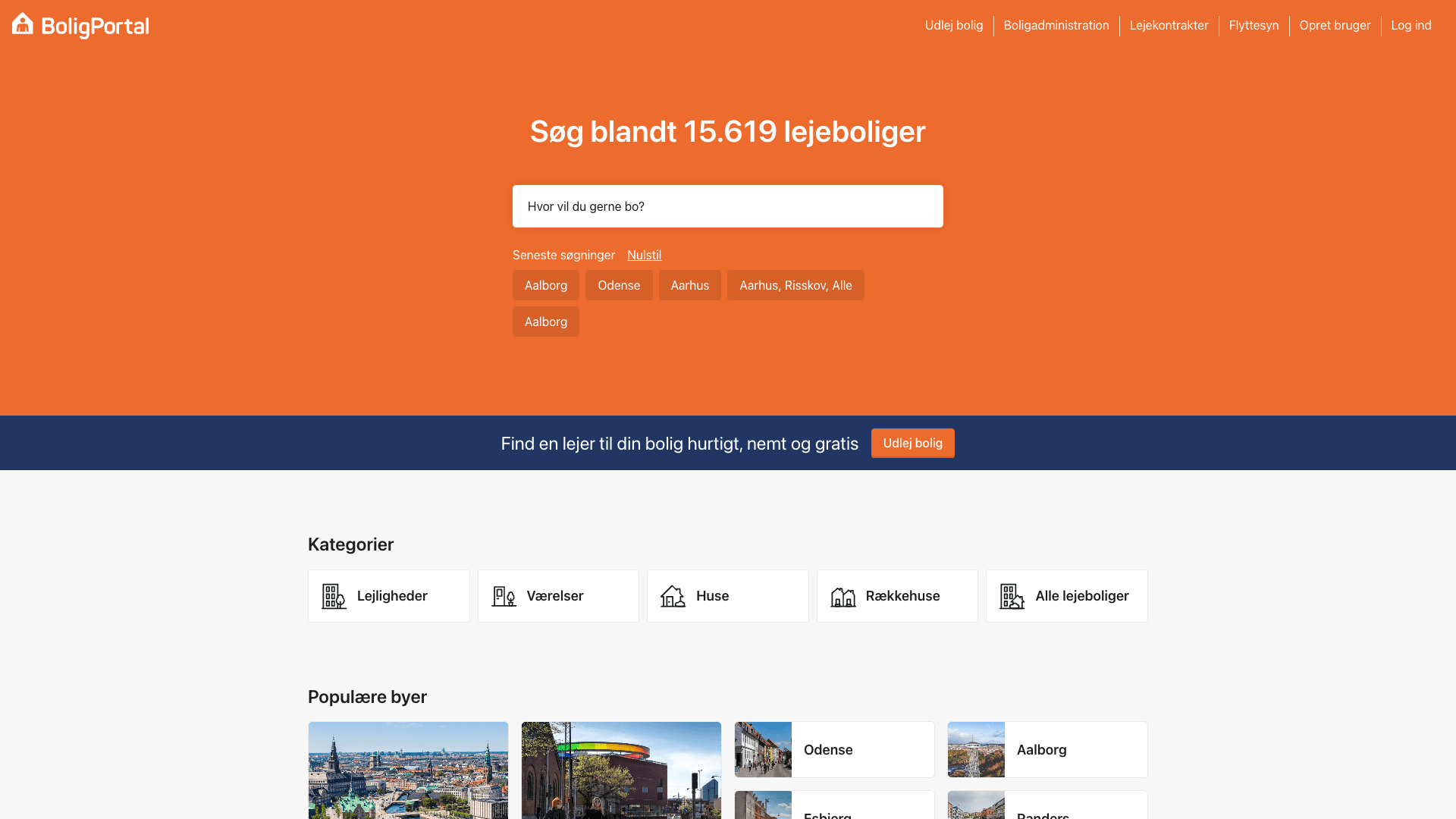Open Boligadministration menu item
The height and width of the screenshot is (819, 1456).
(x=1056, y=25)
